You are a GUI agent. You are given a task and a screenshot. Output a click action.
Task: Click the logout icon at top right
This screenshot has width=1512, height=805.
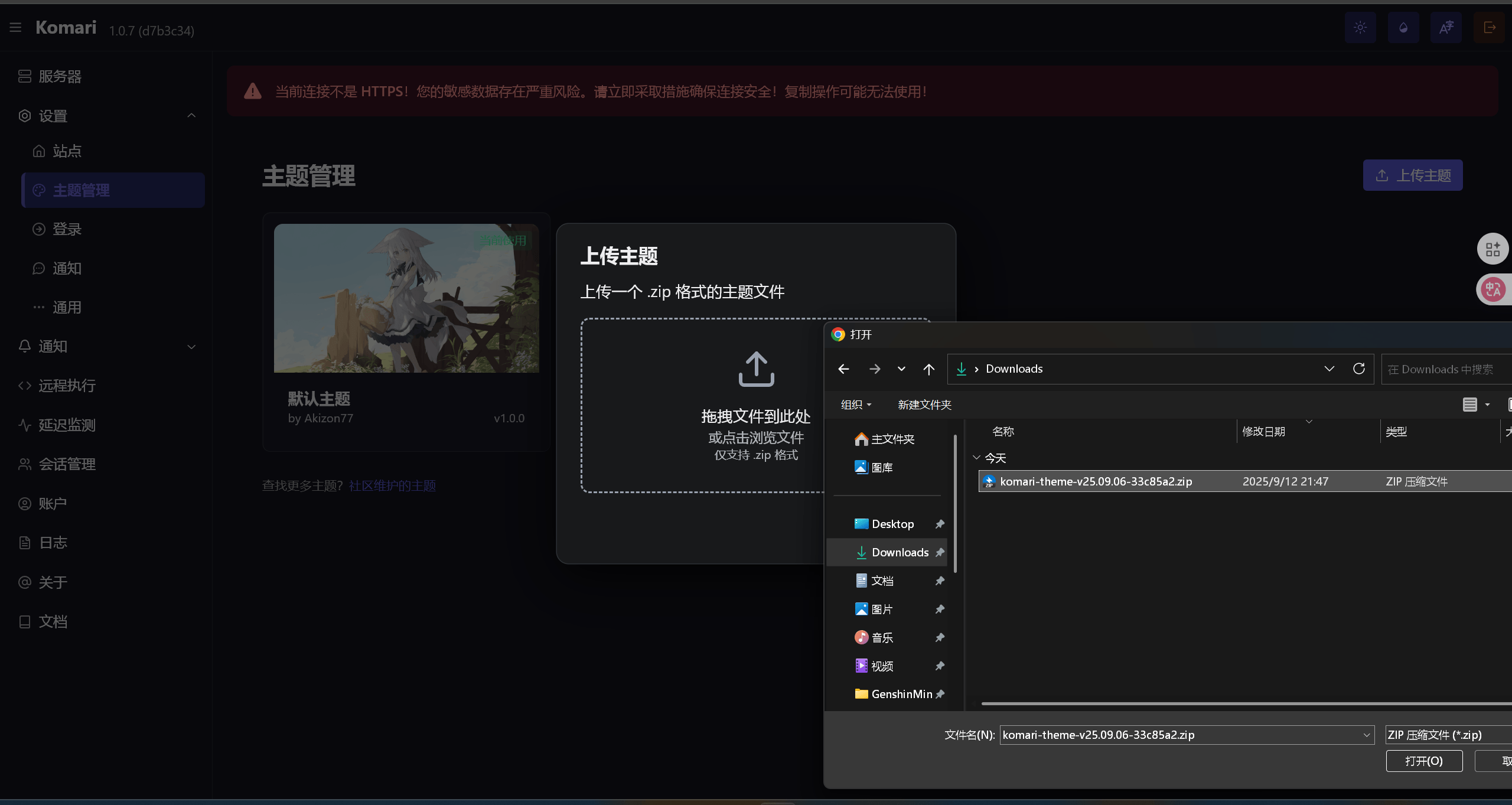(x=1489, y=28)
